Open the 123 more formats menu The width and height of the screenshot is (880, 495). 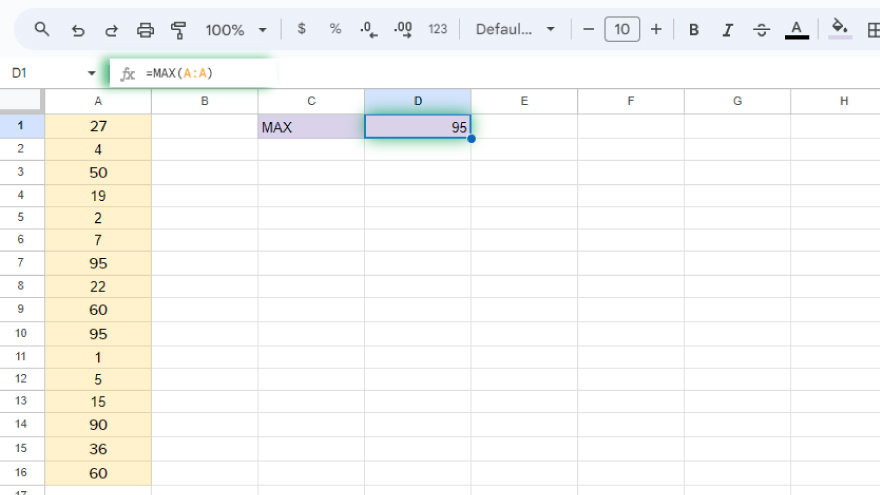(438, 29)
